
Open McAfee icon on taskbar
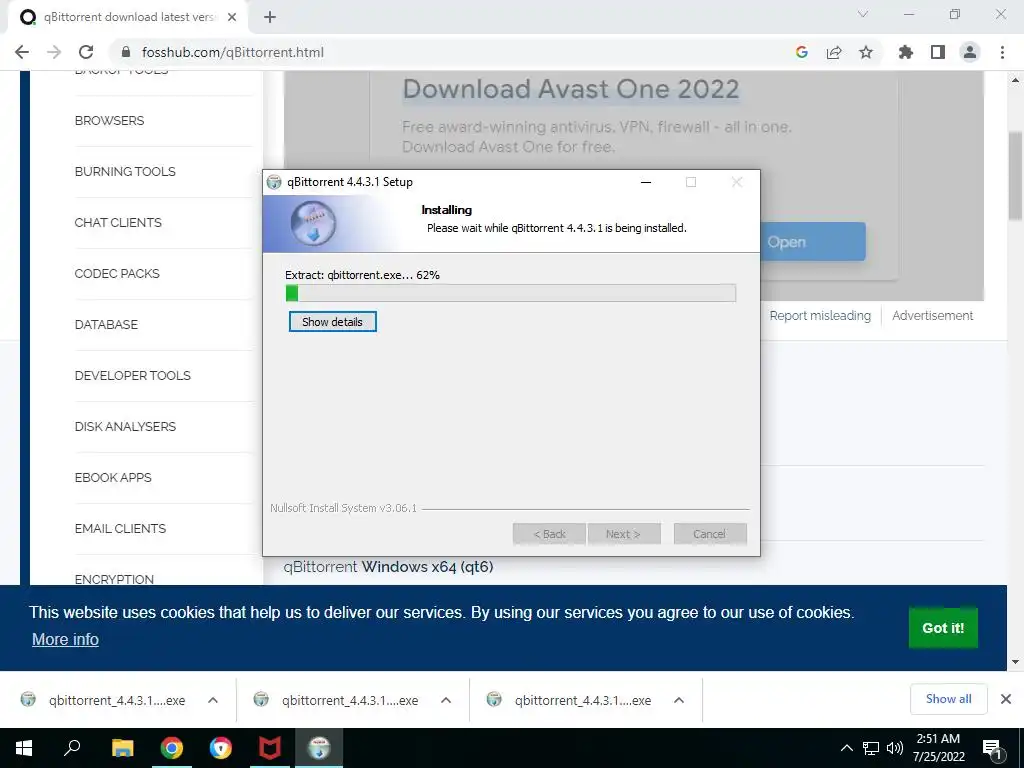270,748
